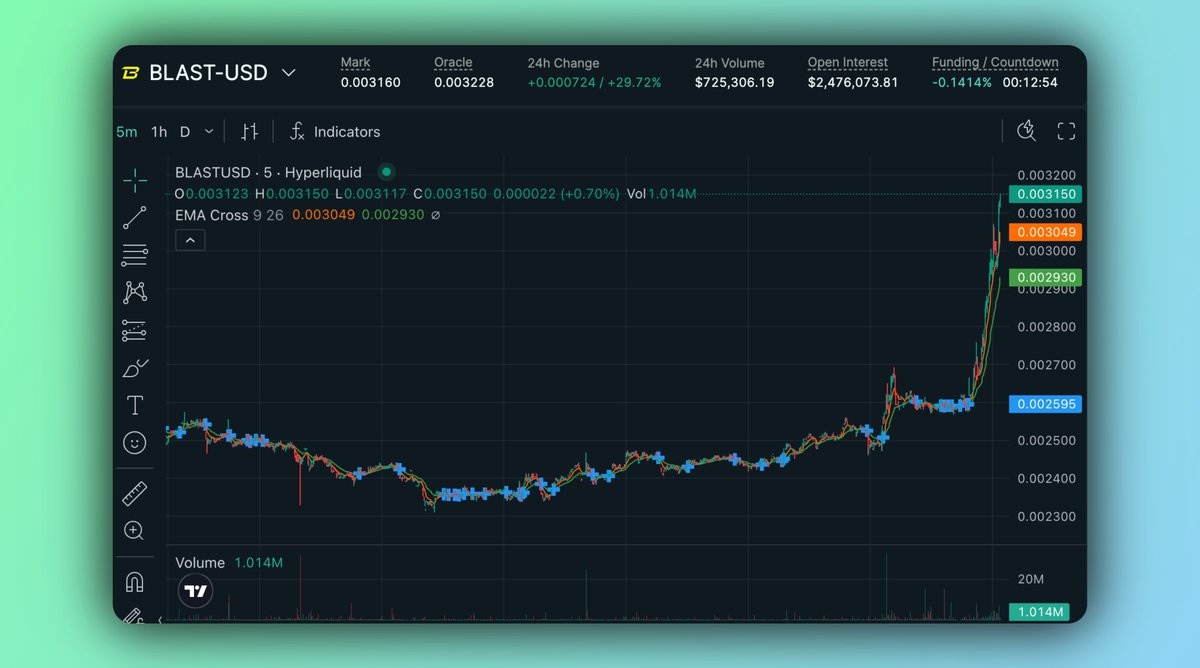Viewport: 1200px width, 668px height.
Task: Select the text annotation tool
Action: click(135, 405)
